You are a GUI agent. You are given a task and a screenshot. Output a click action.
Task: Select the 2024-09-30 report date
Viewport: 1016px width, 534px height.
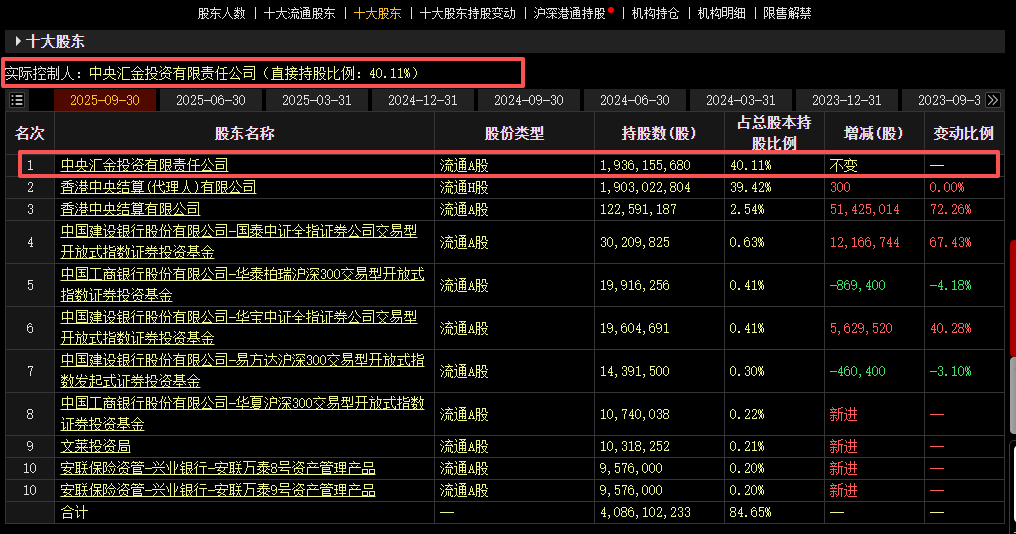(529, 100)
